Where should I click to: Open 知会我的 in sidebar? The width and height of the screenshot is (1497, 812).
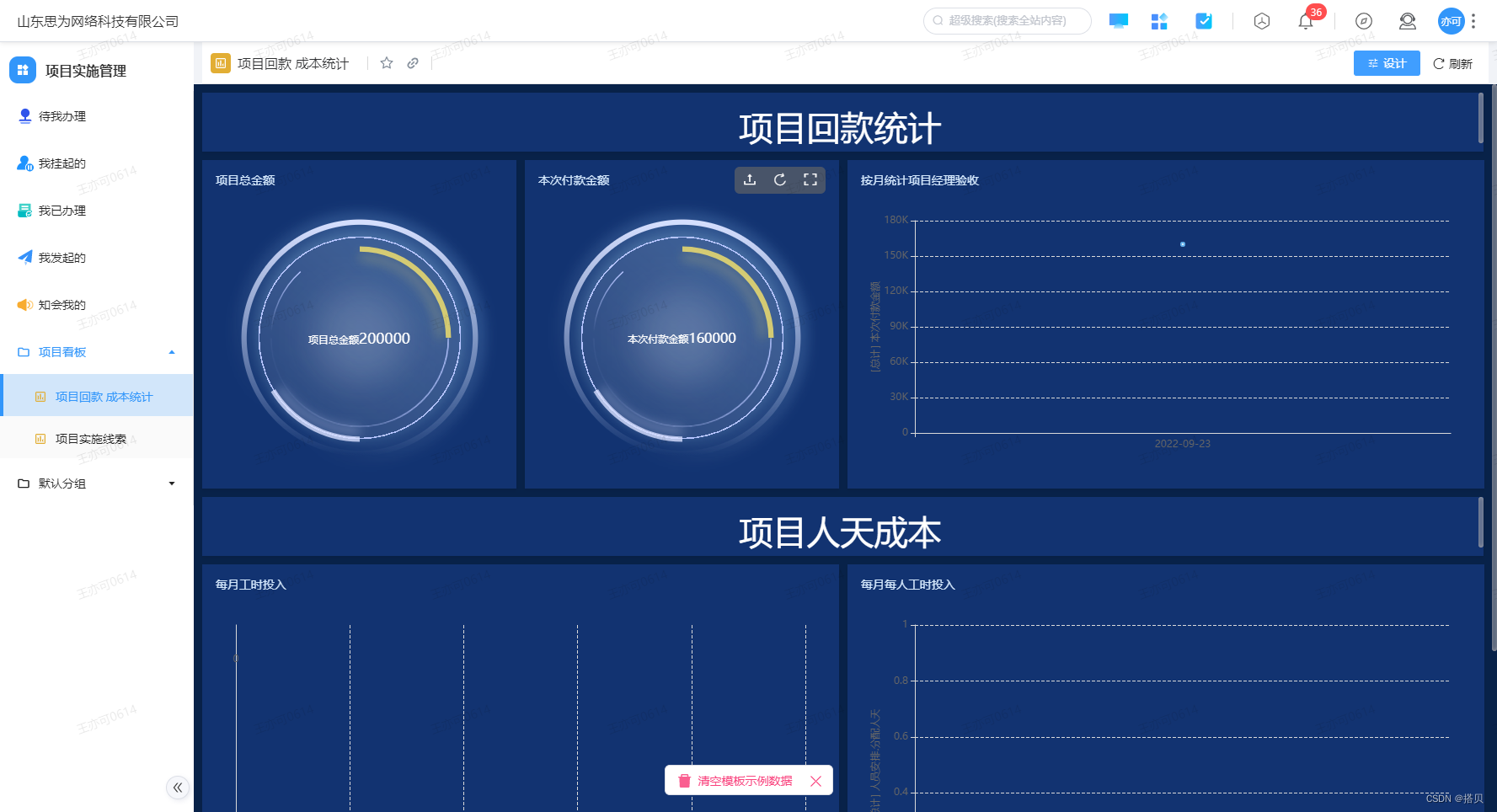click(x=97, y=305)
